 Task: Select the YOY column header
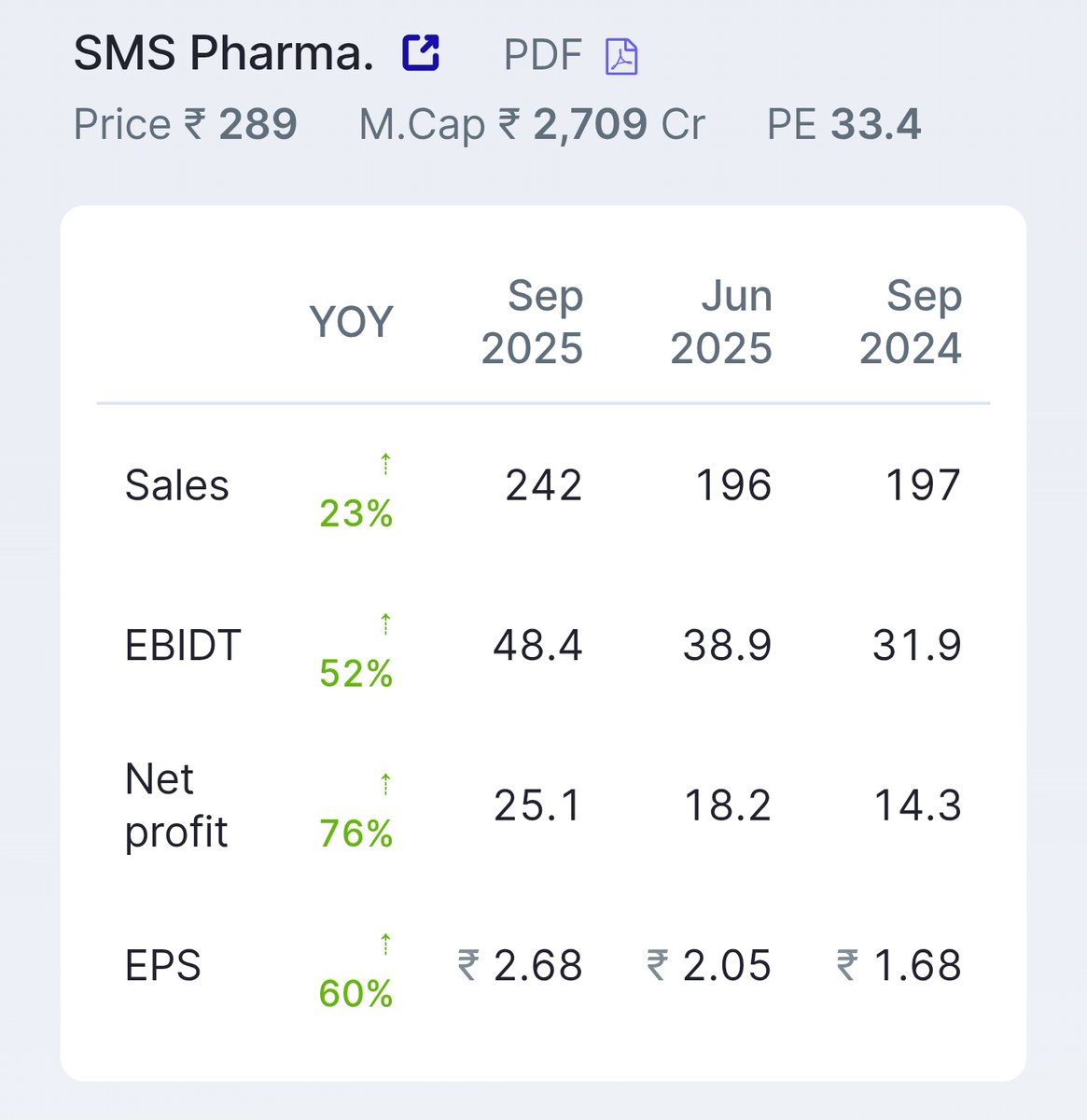(x=351, y=322)
